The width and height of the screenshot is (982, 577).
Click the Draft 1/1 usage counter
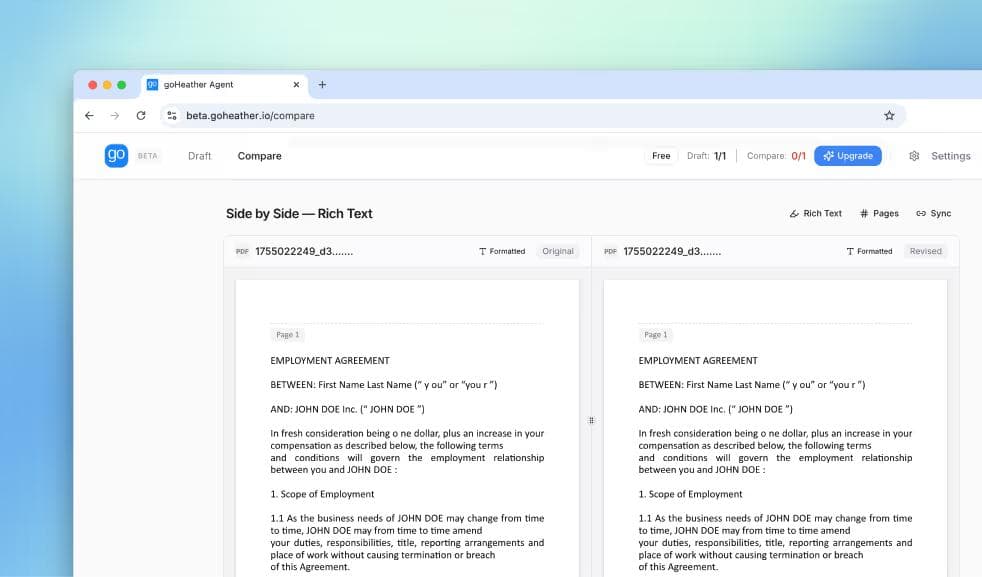pos(706,156)
